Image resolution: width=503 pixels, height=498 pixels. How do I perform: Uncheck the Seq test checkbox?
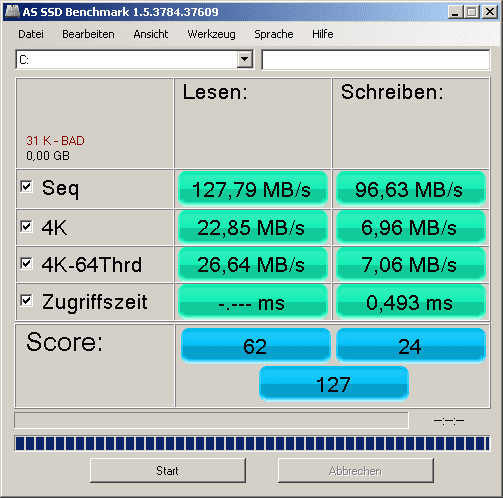click(26, 186)
